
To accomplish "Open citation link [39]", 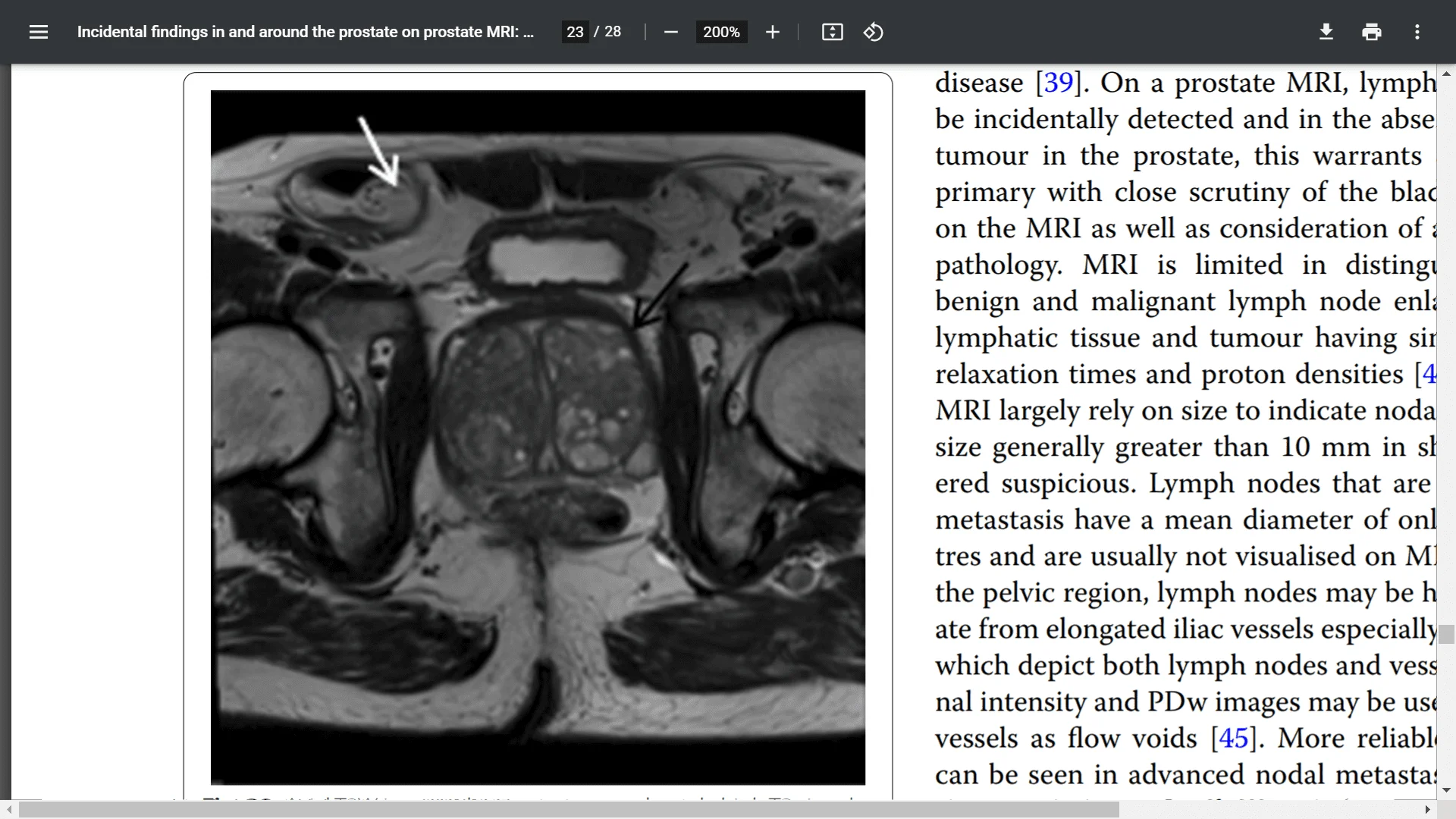I will [x=1059, y=83].
